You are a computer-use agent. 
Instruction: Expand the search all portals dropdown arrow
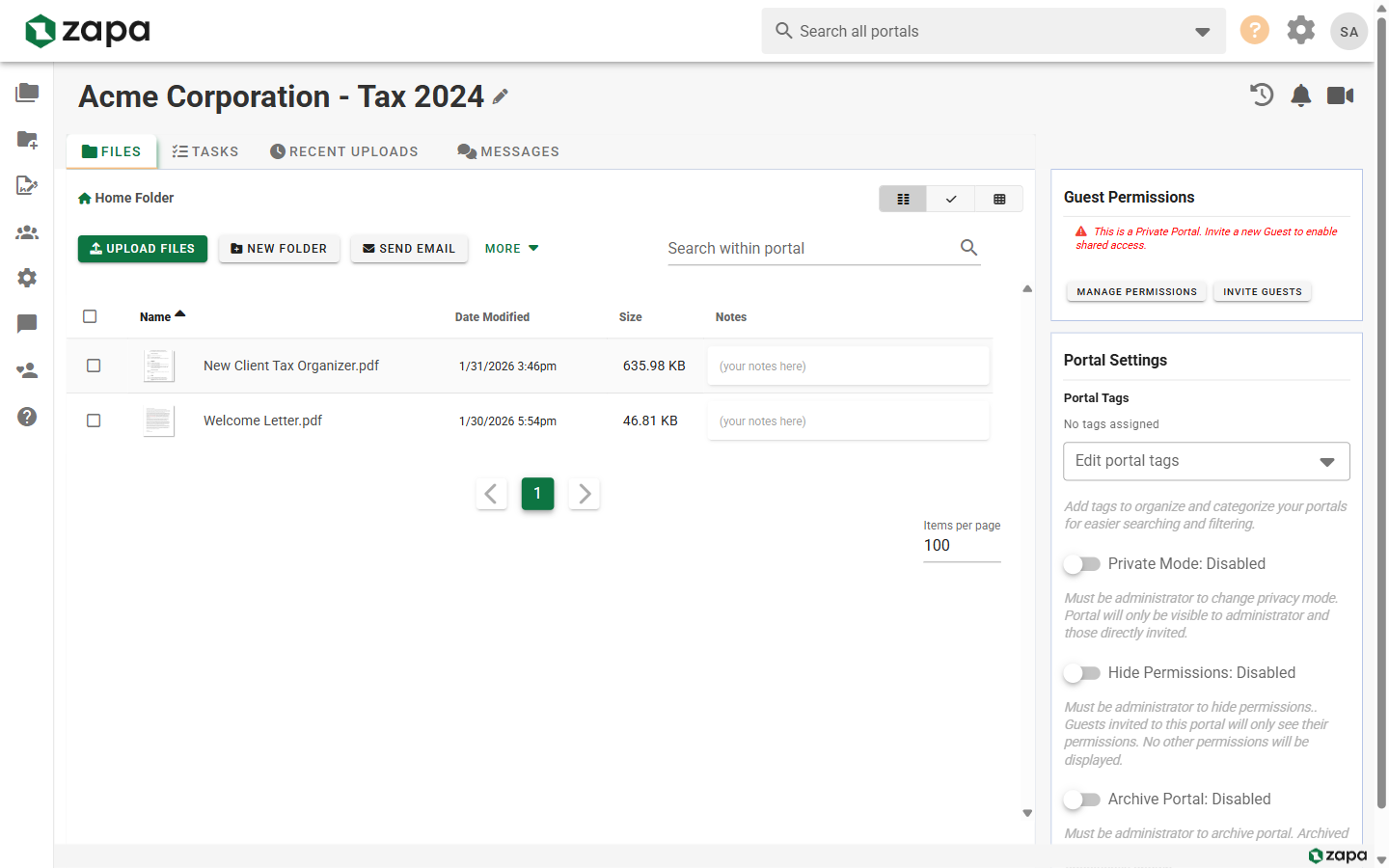(x=1202, y=32)
